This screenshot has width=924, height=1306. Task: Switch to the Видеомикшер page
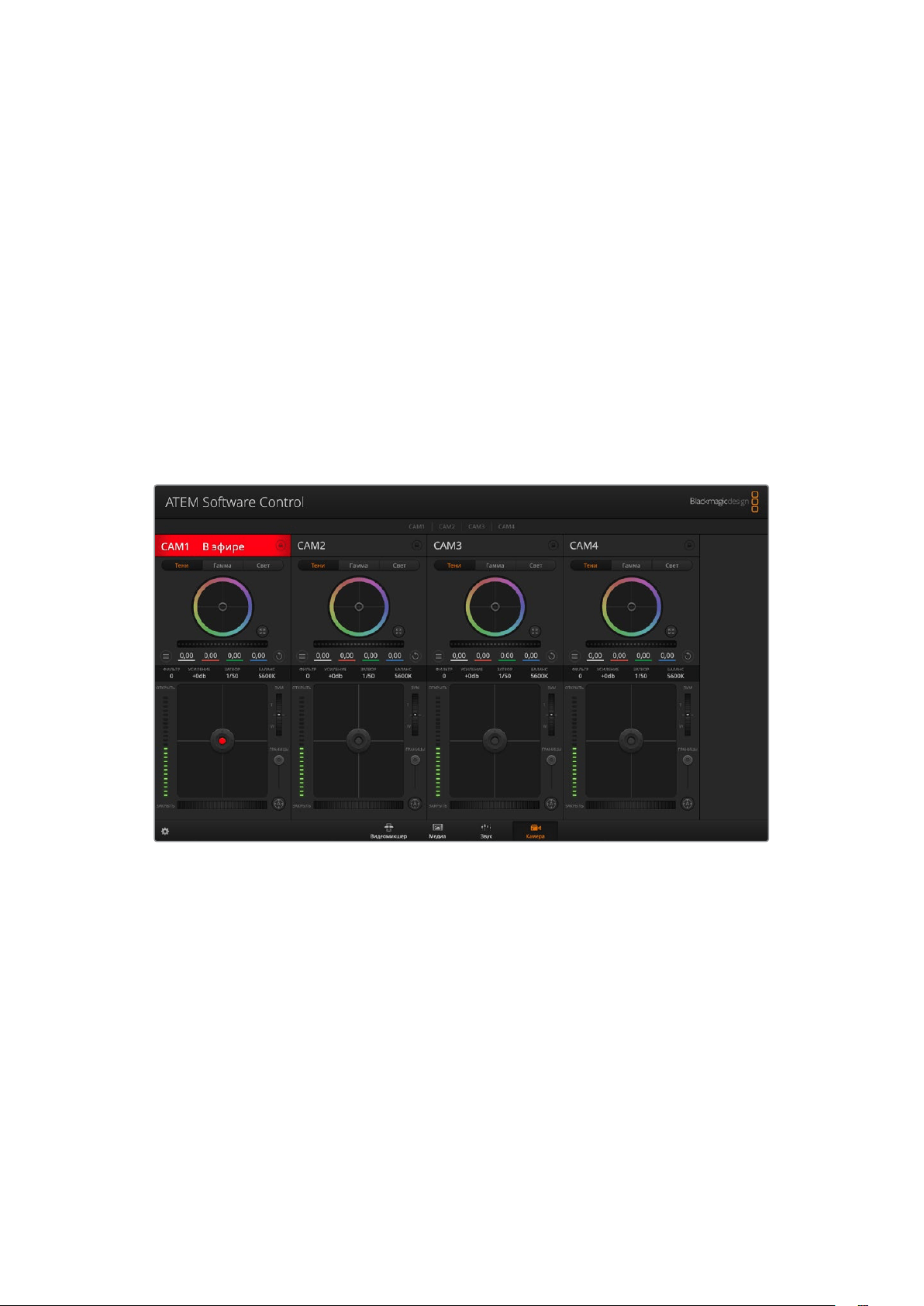point(388,831)
